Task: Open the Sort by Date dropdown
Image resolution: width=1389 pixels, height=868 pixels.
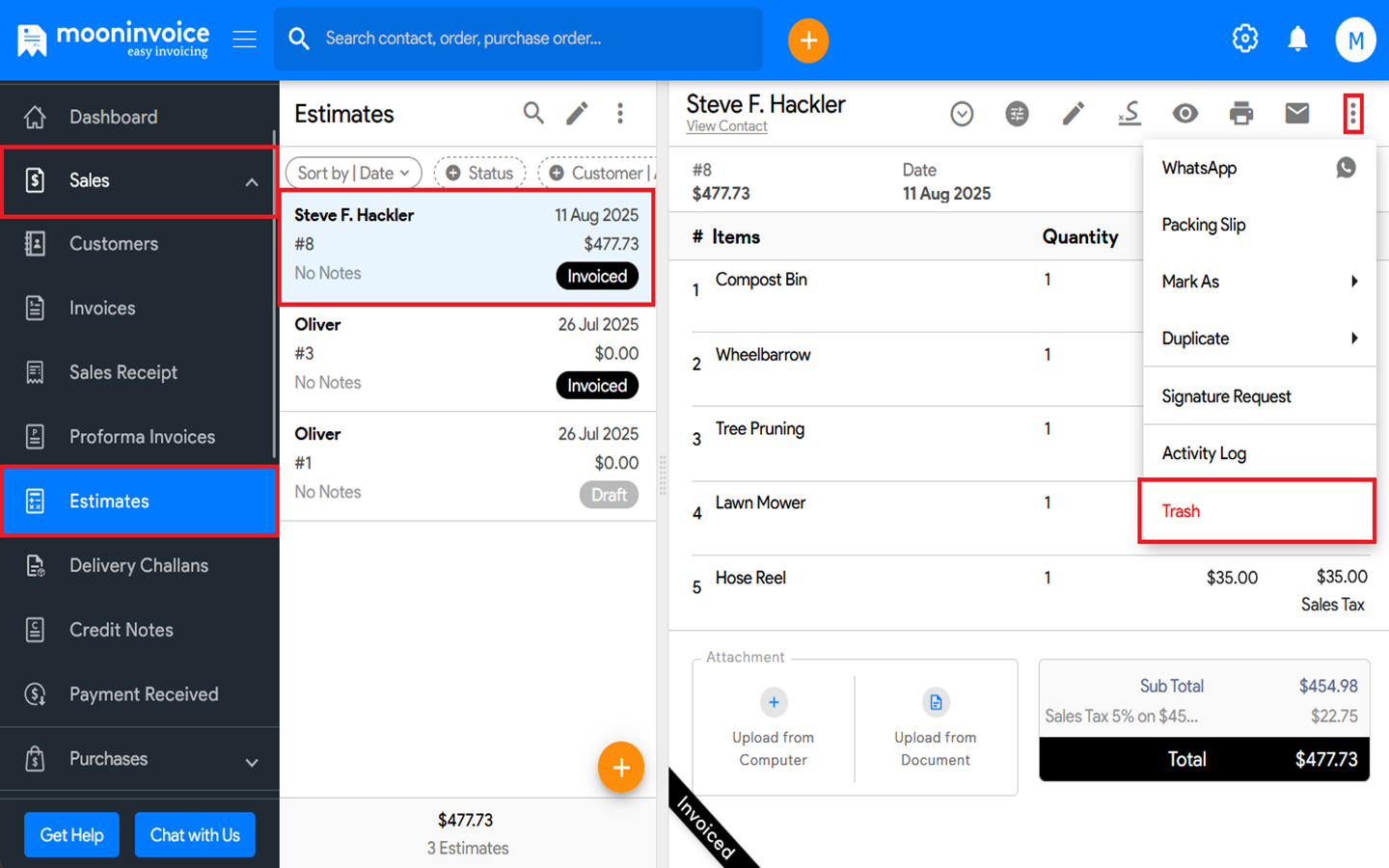Action: tap(353, 173)
